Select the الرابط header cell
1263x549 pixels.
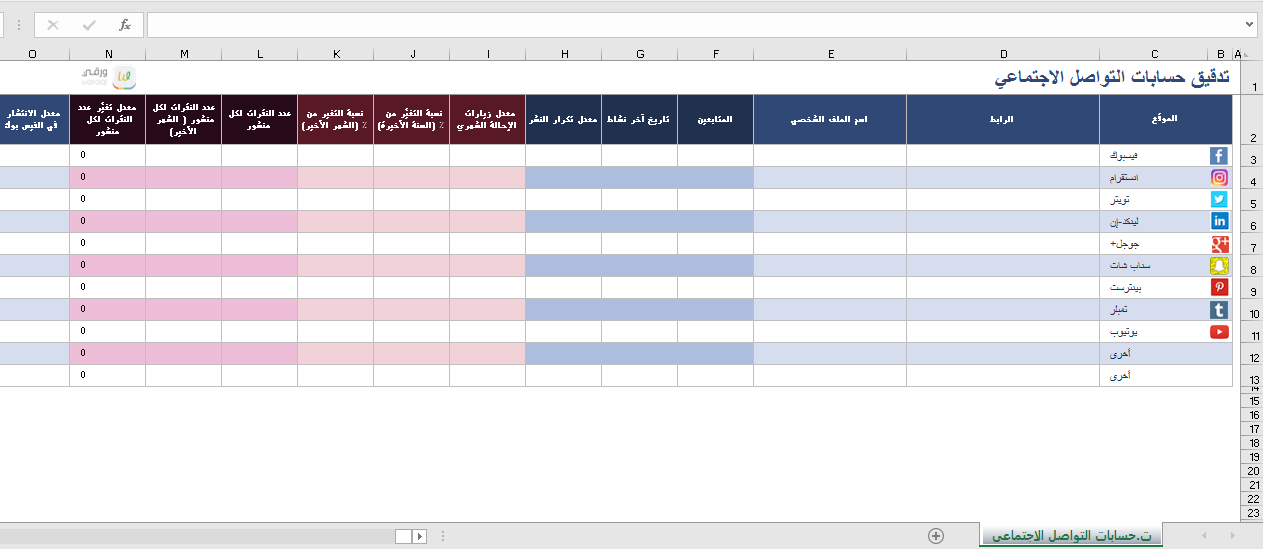[x=1003, y=120]
